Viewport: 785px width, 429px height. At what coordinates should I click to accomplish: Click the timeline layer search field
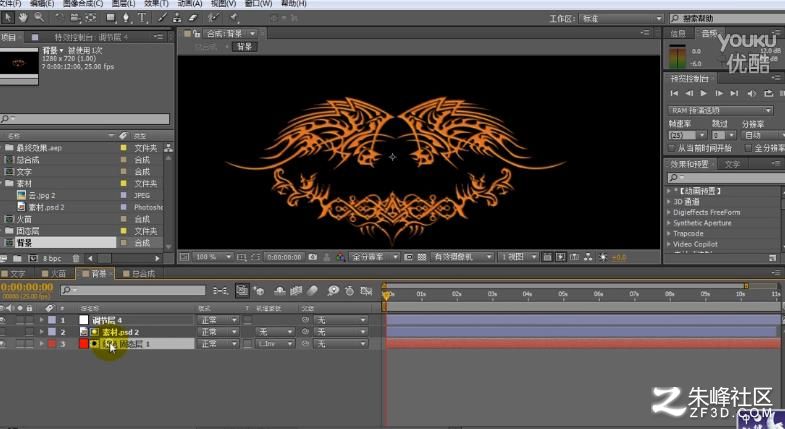click(x=133, y=290)
